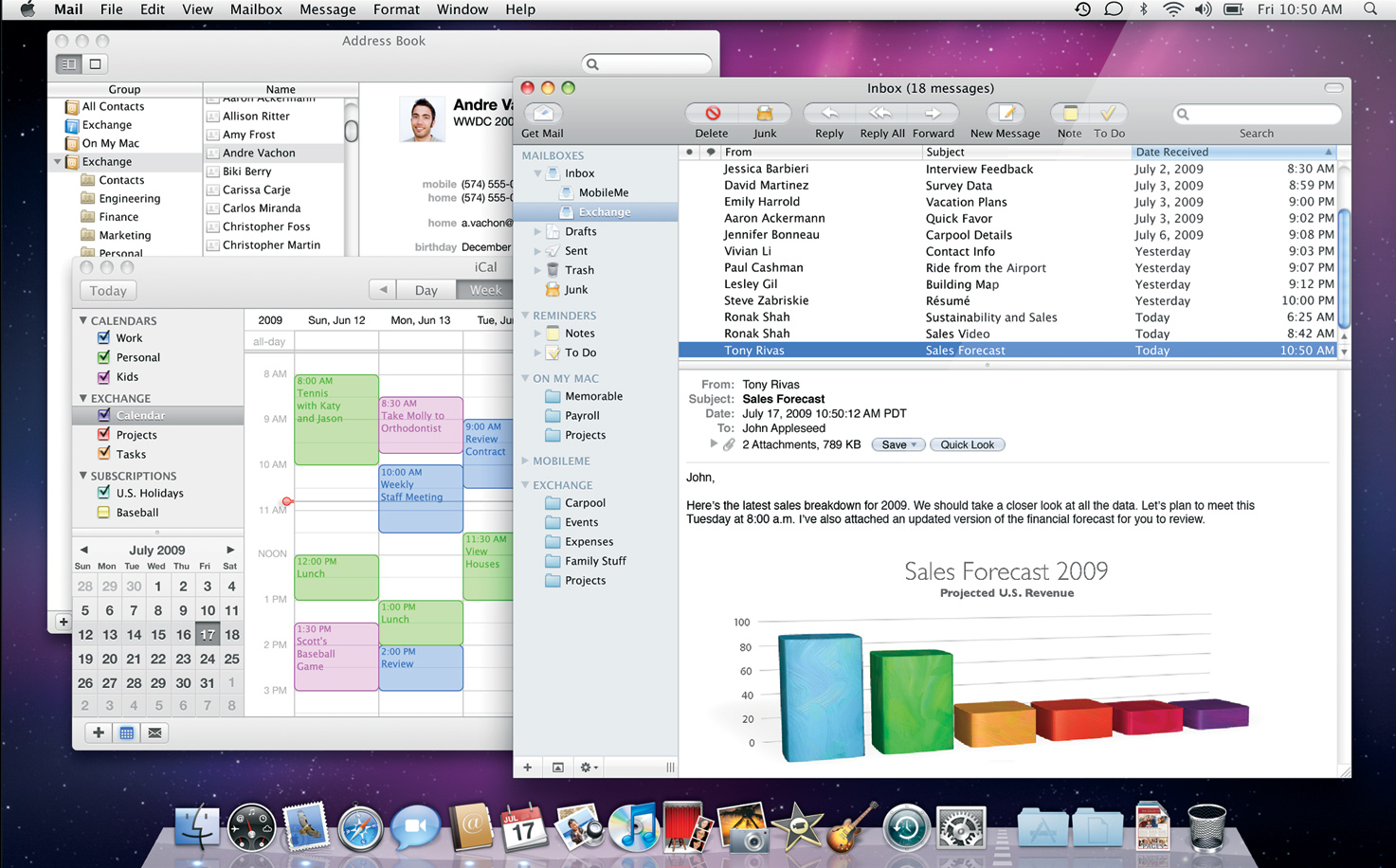Click the To Do toolbar icon
This screenshot has width=1396, height=868.
tap(1109, 114)
